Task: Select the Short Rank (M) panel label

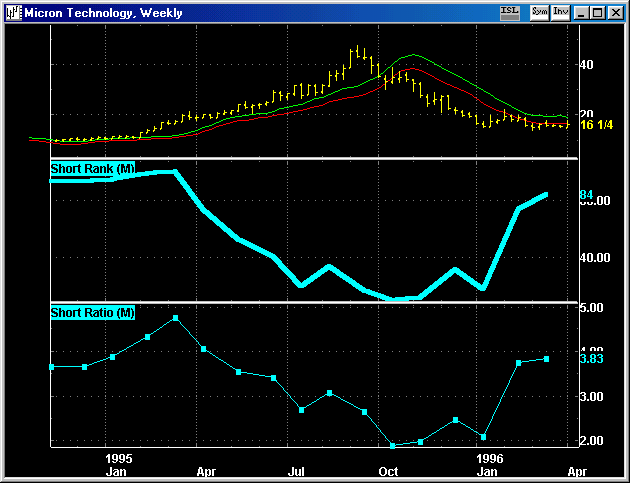Action: 92,168
